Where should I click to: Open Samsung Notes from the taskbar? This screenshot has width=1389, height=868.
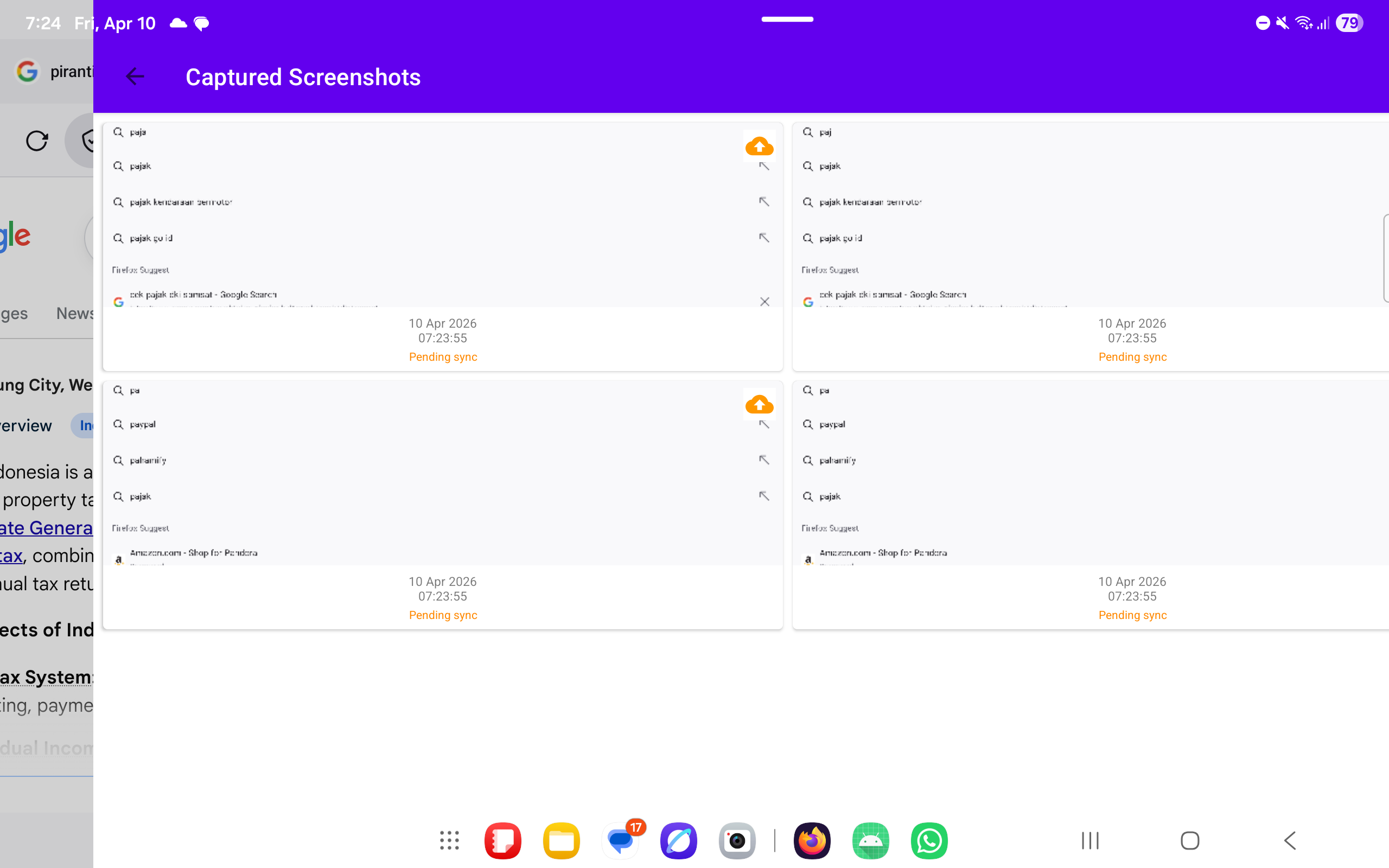(x=502, y=840)
